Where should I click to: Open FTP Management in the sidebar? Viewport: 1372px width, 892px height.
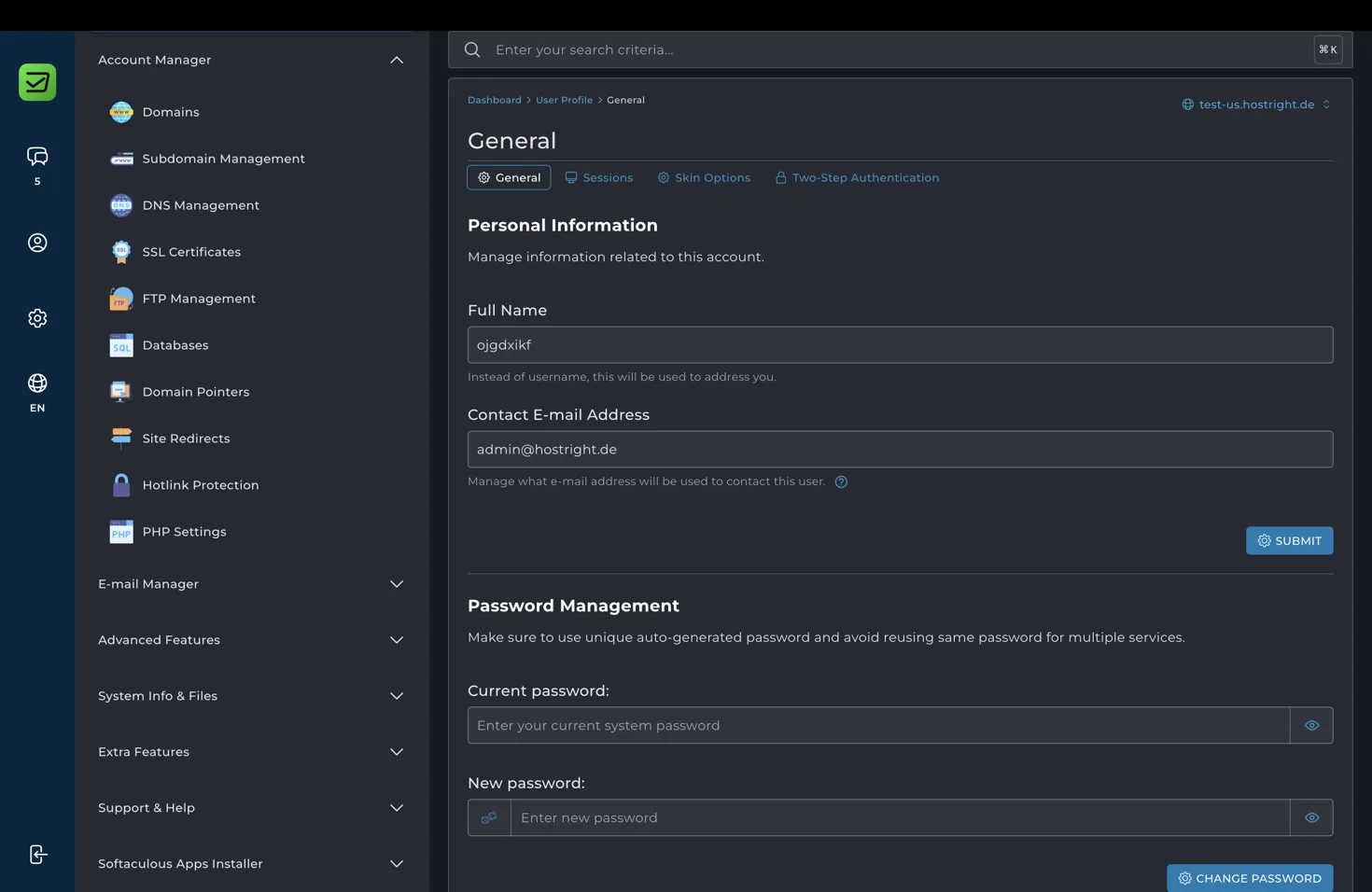click(199, 299)
